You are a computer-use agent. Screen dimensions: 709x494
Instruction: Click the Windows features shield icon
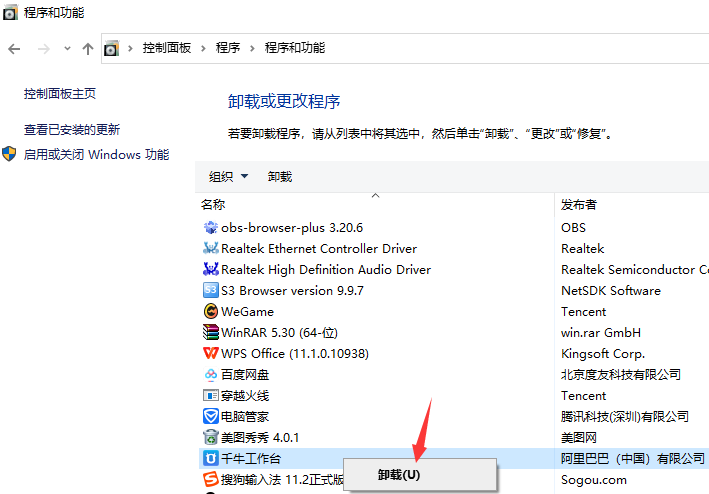click(9, 154)
